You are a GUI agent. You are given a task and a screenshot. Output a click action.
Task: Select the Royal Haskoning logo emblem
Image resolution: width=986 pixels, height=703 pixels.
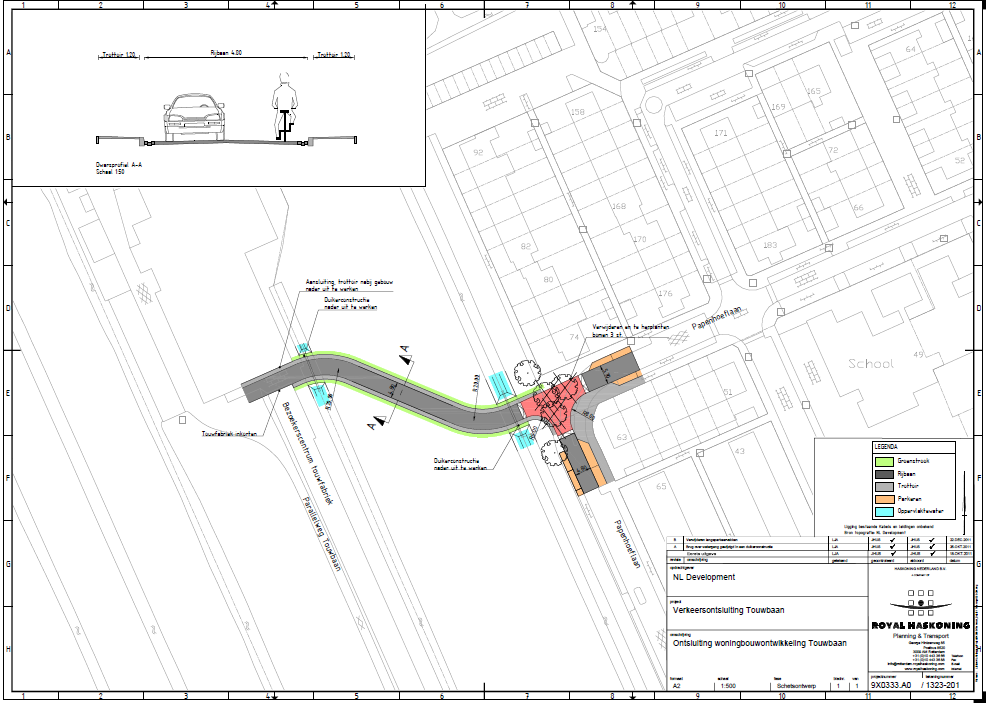point(921,603)
